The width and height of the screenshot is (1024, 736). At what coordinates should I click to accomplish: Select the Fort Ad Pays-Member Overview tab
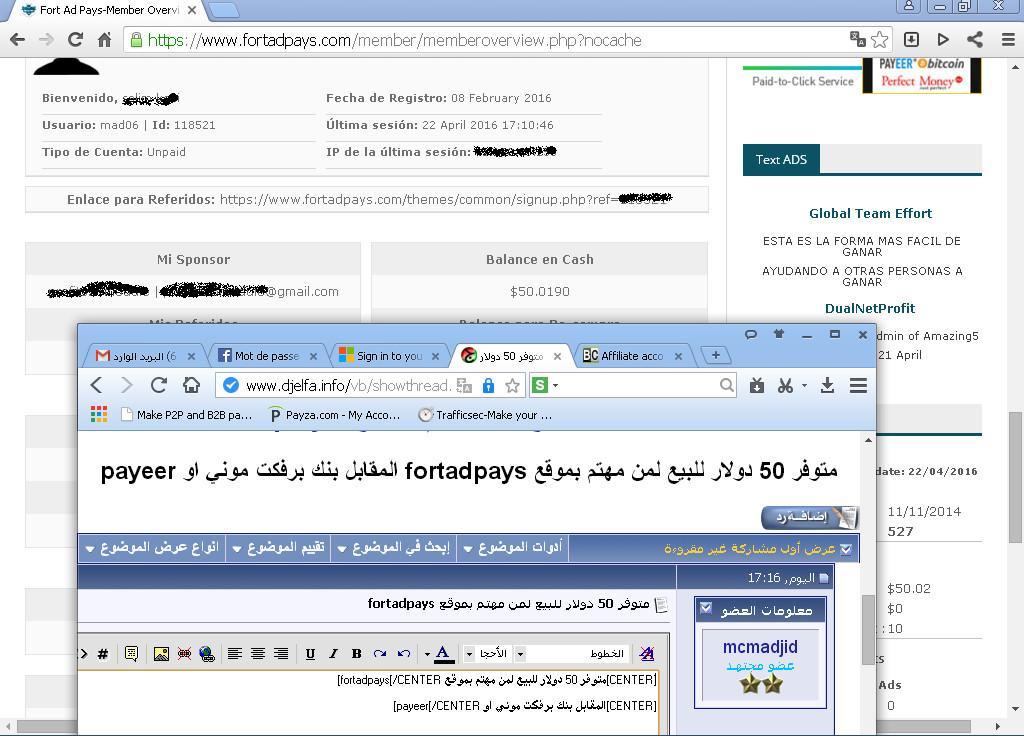[x=109, y=10]
